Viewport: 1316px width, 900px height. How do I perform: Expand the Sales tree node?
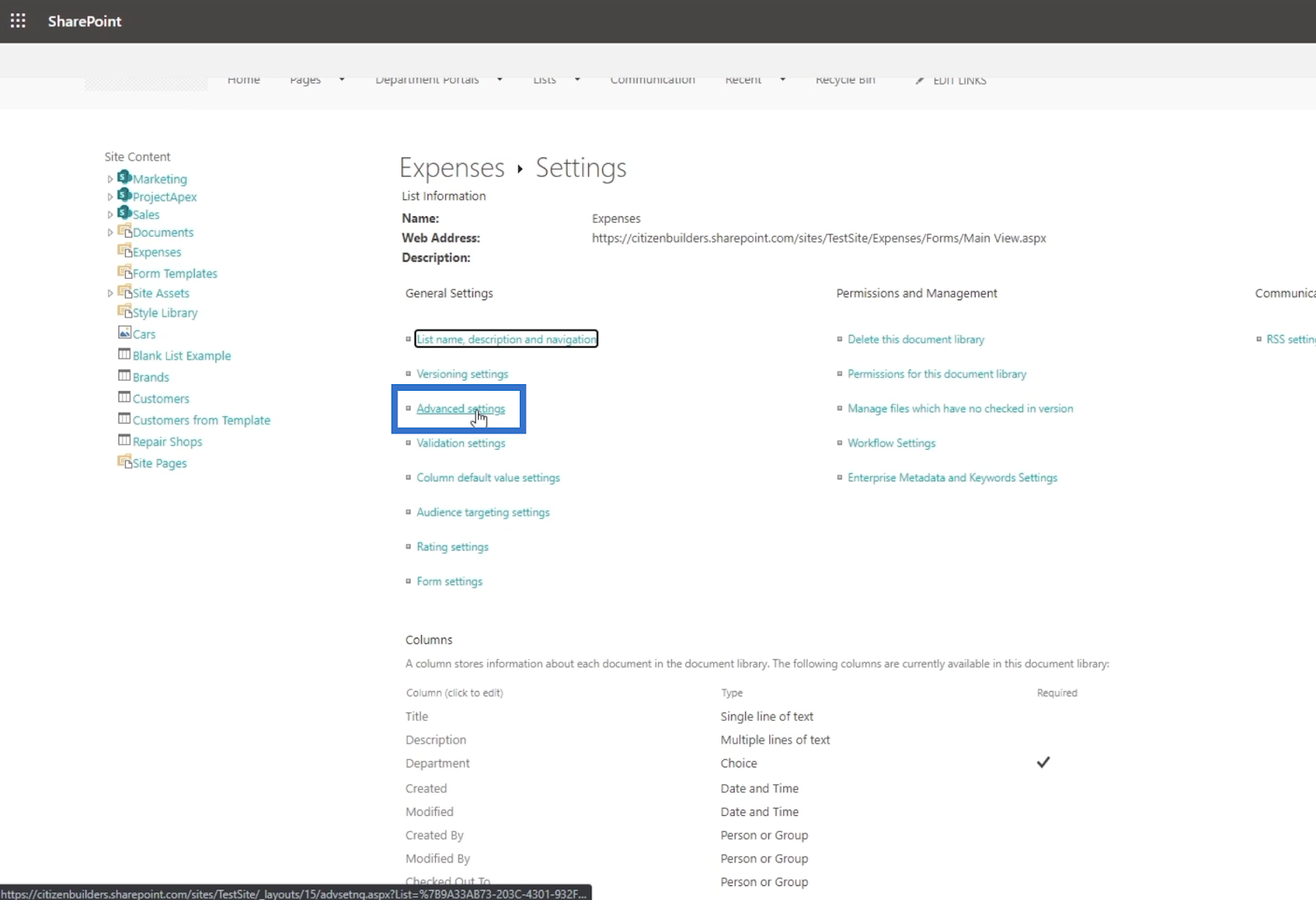[x=110, y=215]
